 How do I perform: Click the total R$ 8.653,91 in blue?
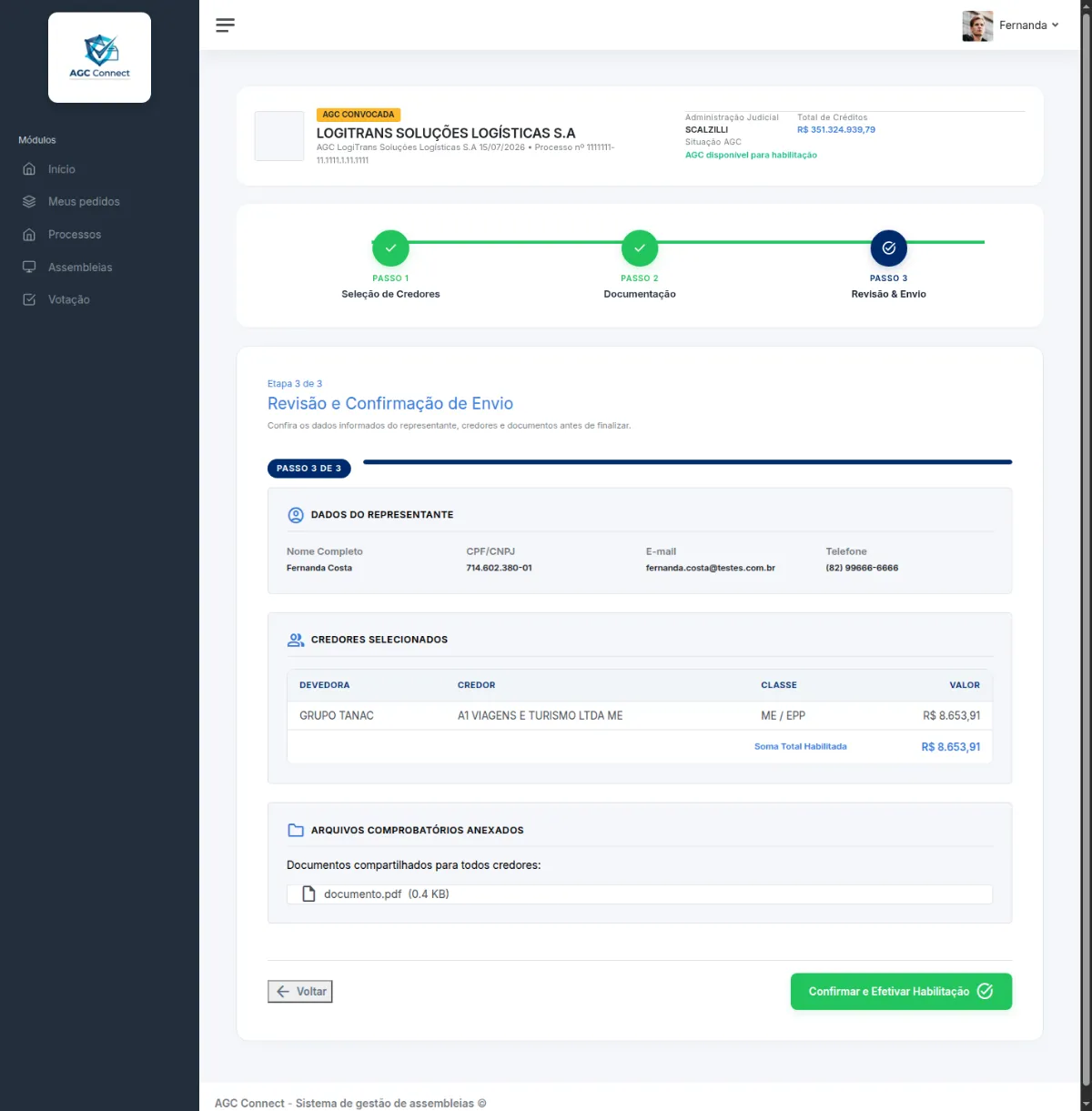[x=951, y=747]
